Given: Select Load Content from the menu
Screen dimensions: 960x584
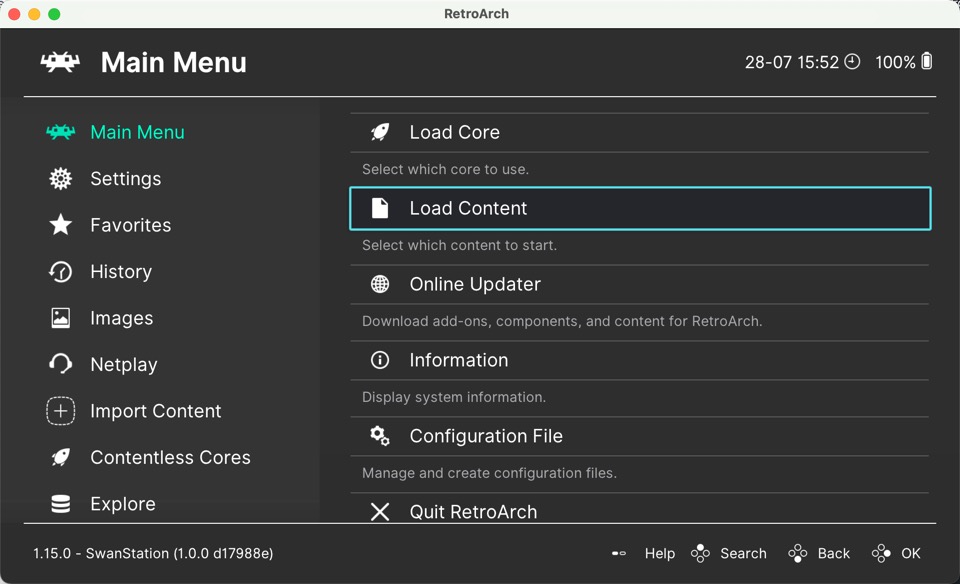Looking at the screenshot, I should tap(467, 208).
